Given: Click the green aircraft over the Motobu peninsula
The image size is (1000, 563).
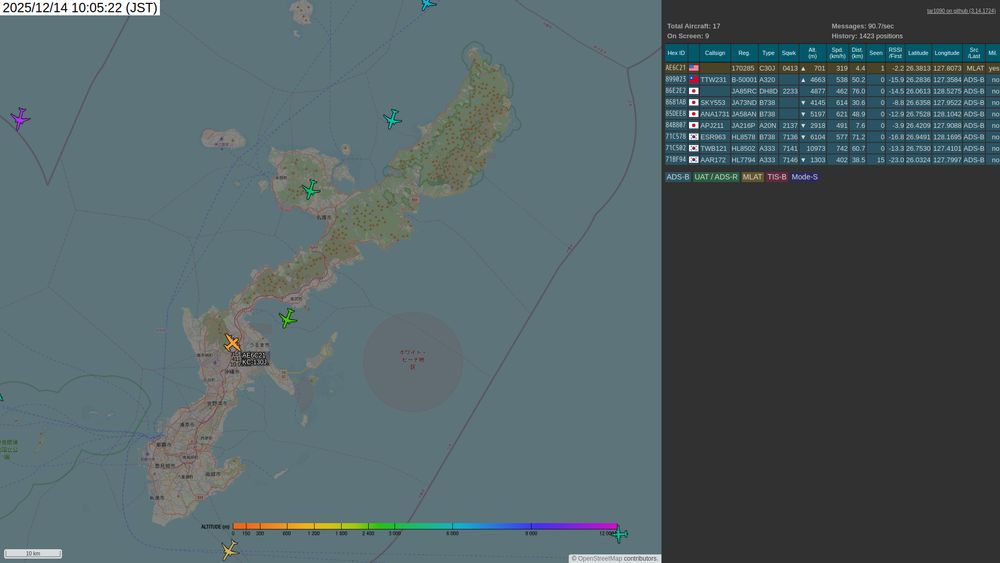Looking at the screenshot, I should (x=311, y=189).
